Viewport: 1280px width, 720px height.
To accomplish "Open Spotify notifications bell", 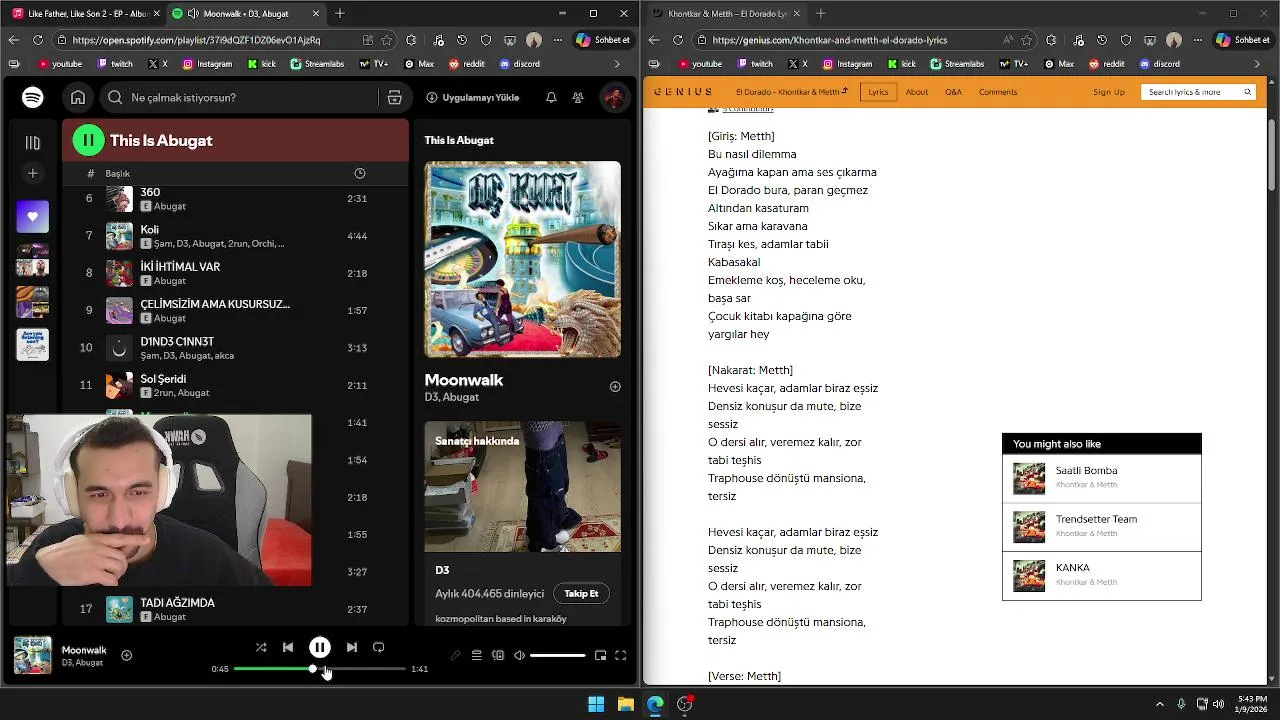I will (x=551, y=97).
